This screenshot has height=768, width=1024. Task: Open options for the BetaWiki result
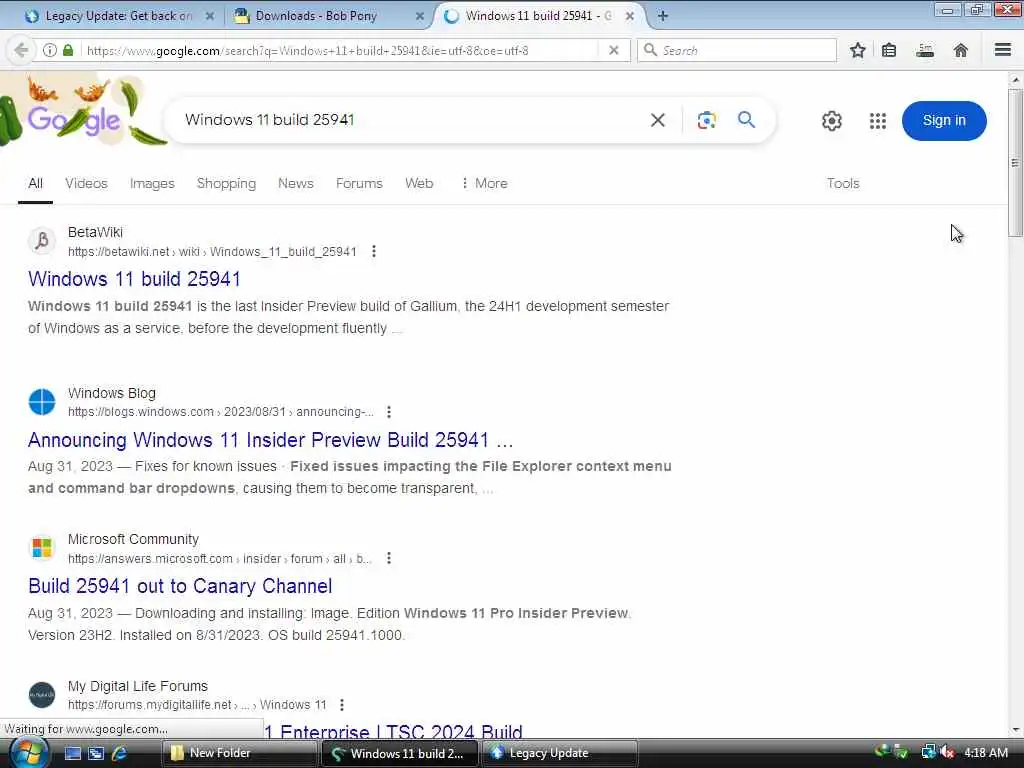[374, 251]
